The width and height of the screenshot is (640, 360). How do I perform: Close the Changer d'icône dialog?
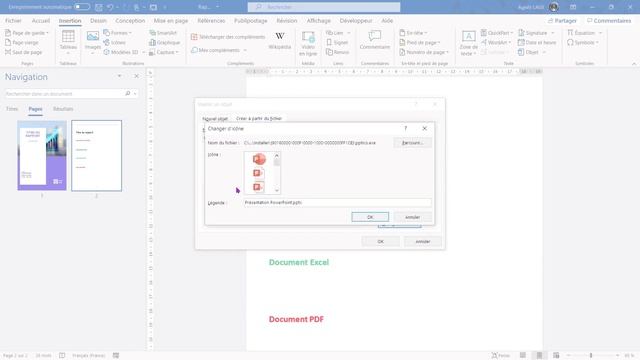coord(424,128)
